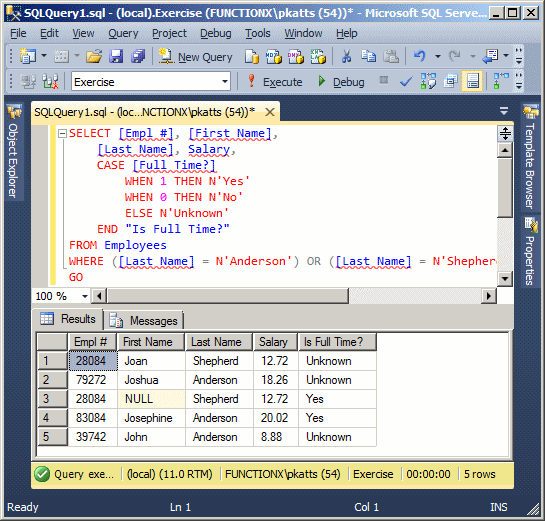Viewport: 545px width, 521px height.
Task: Click the Save disk icon
Action: [x=116, y=56]
